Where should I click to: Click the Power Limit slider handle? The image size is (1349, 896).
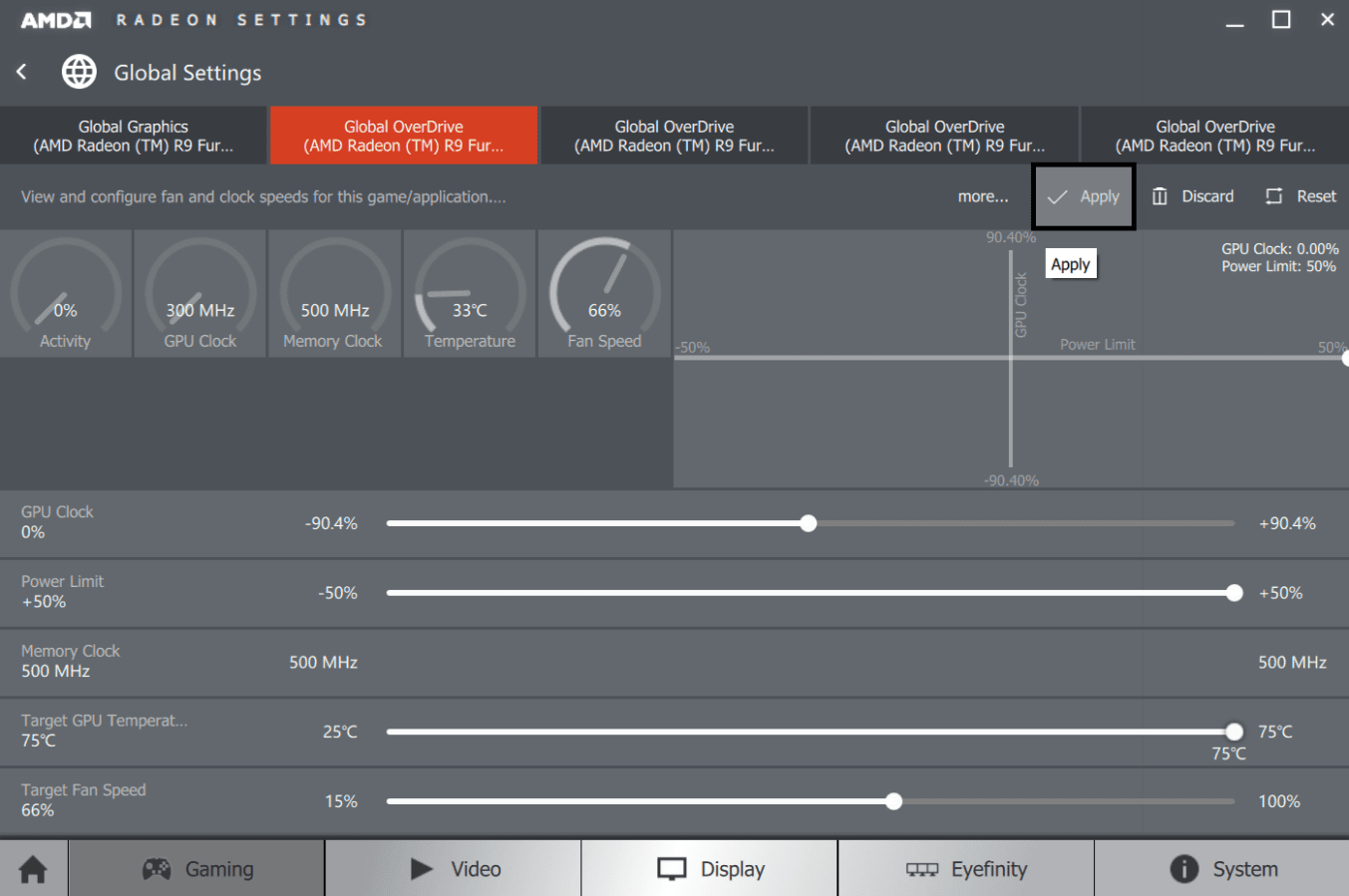click(x=1234, y=593)
